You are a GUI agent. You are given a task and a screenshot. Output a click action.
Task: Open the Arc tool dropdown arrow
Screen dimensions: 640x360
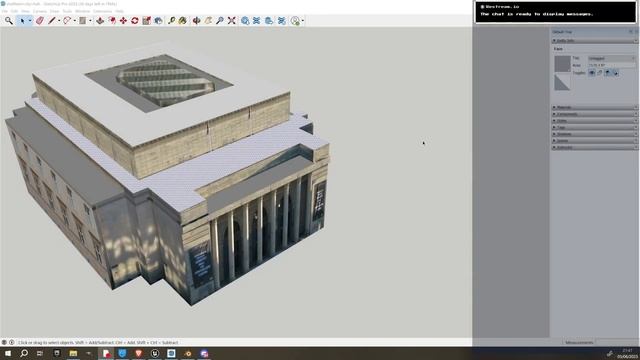(x=75, y=21)
